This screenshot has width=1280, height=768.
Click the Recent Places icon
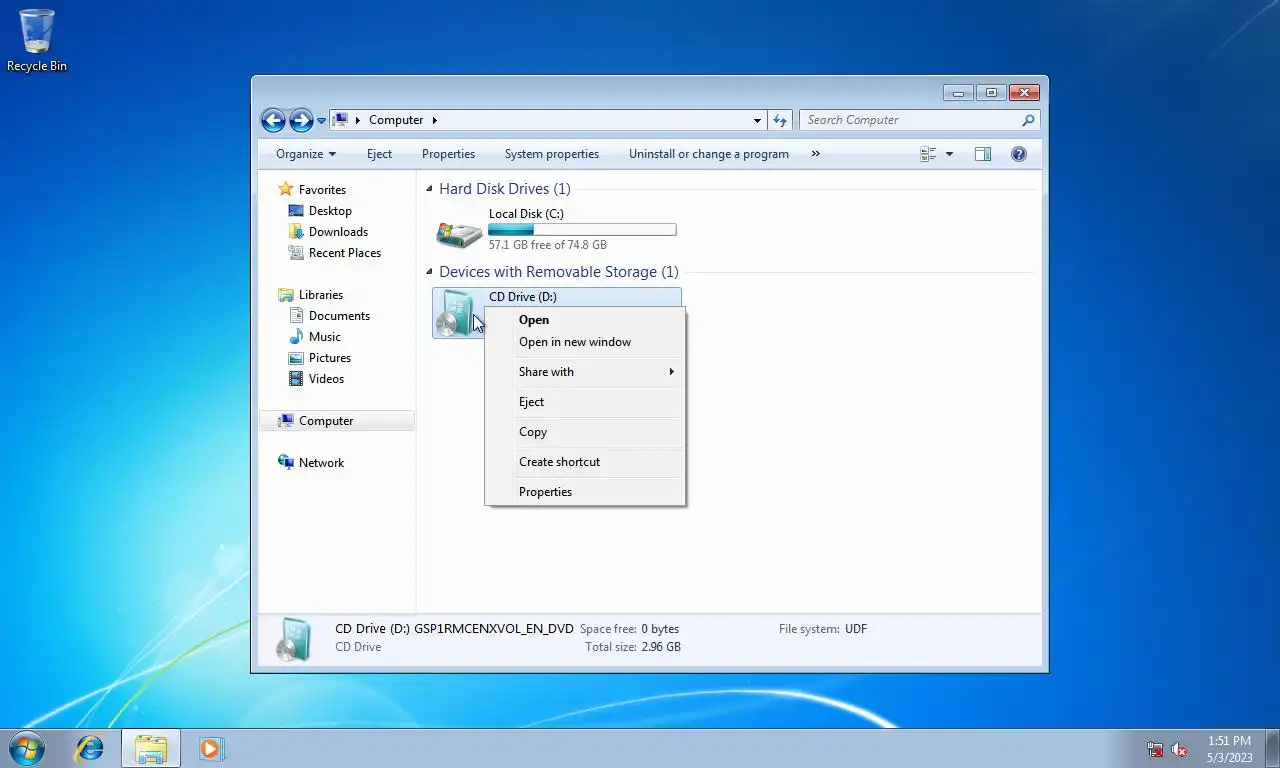coord(296,253)
